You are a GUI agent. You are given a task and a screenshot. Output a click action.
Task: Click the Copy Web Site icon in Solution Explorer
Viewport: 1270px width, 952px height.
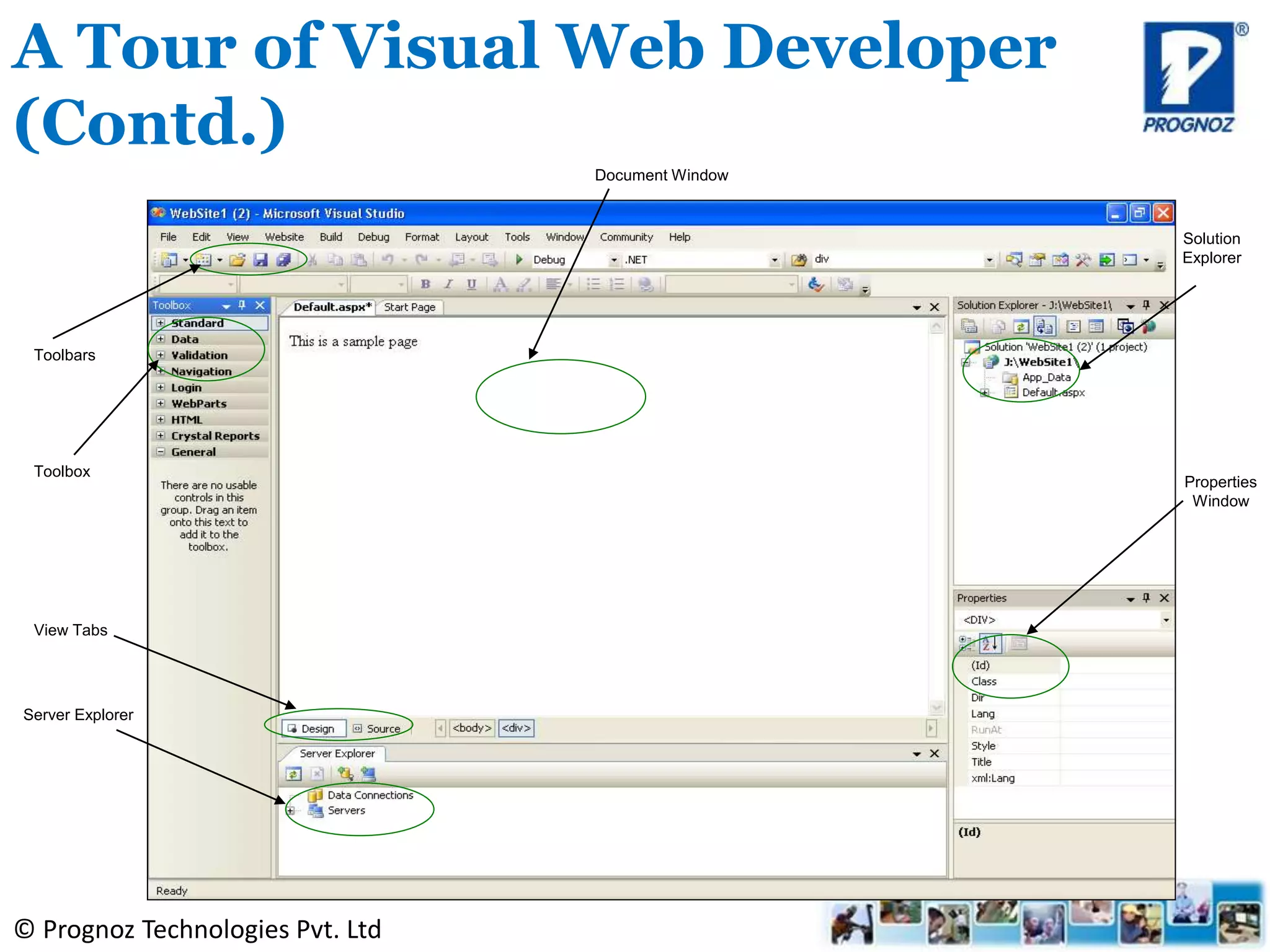(1126, 326)
